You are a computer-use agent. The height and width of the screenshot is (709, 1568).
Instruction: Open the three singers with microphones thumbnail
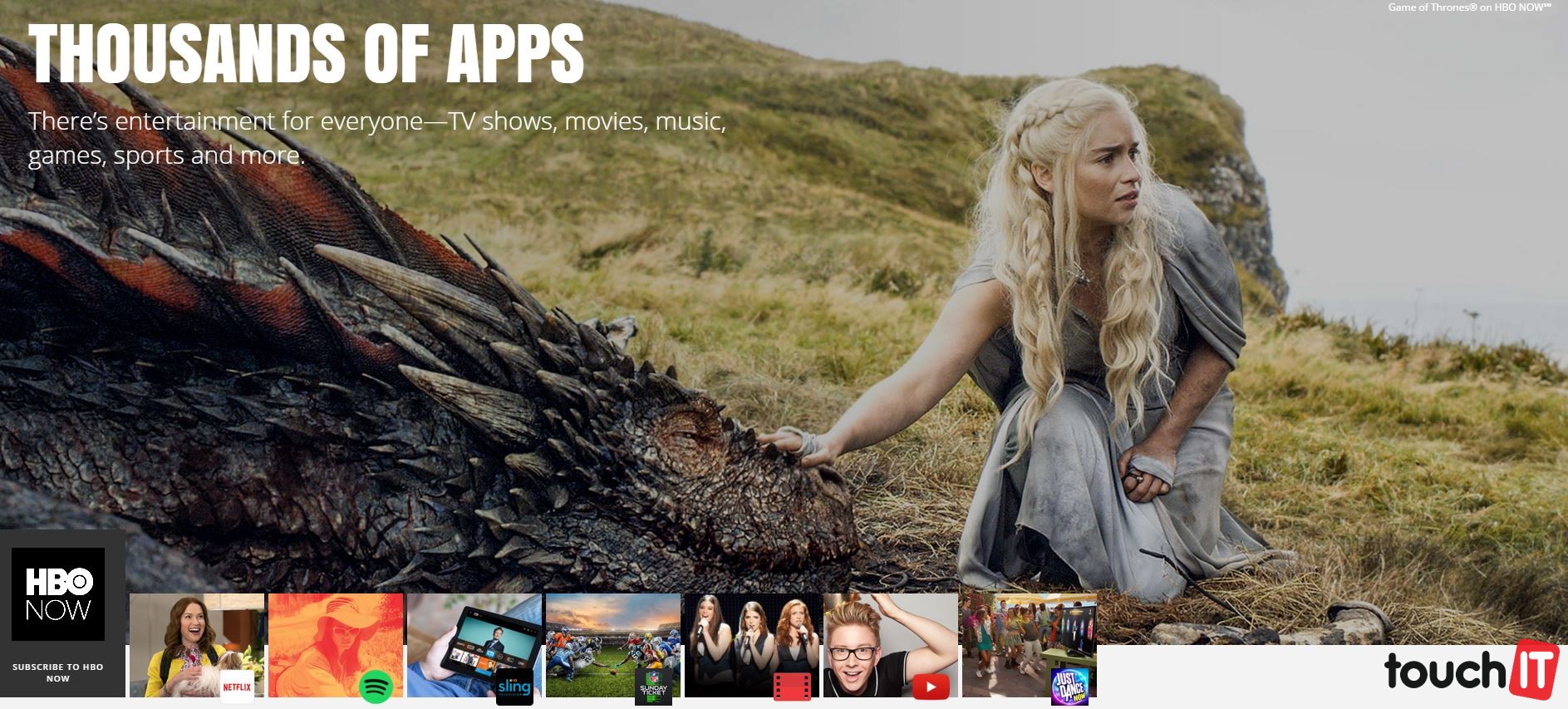(752, 645)
